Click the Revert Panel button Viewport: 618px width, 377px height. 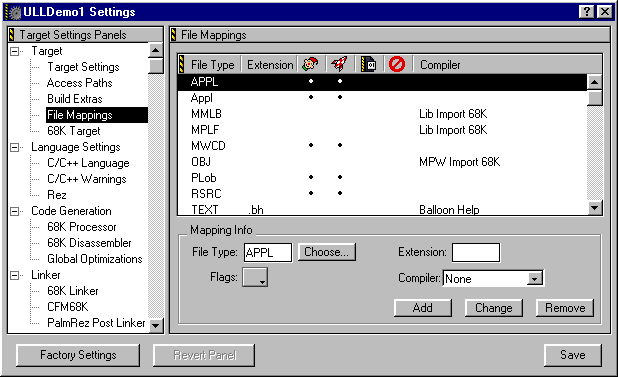pos(204,355)
